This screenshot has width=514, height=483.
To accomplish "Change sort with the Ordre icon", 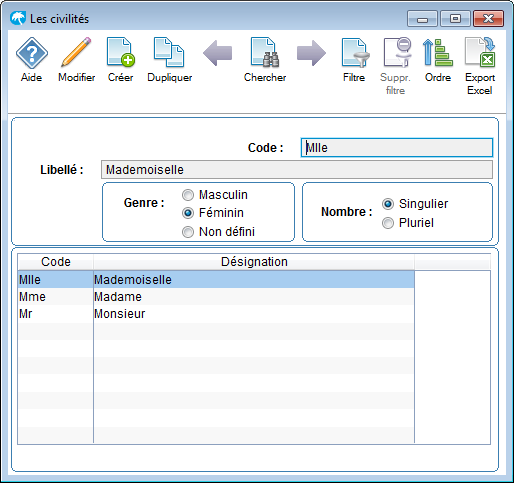I will [x=438, y=52].
